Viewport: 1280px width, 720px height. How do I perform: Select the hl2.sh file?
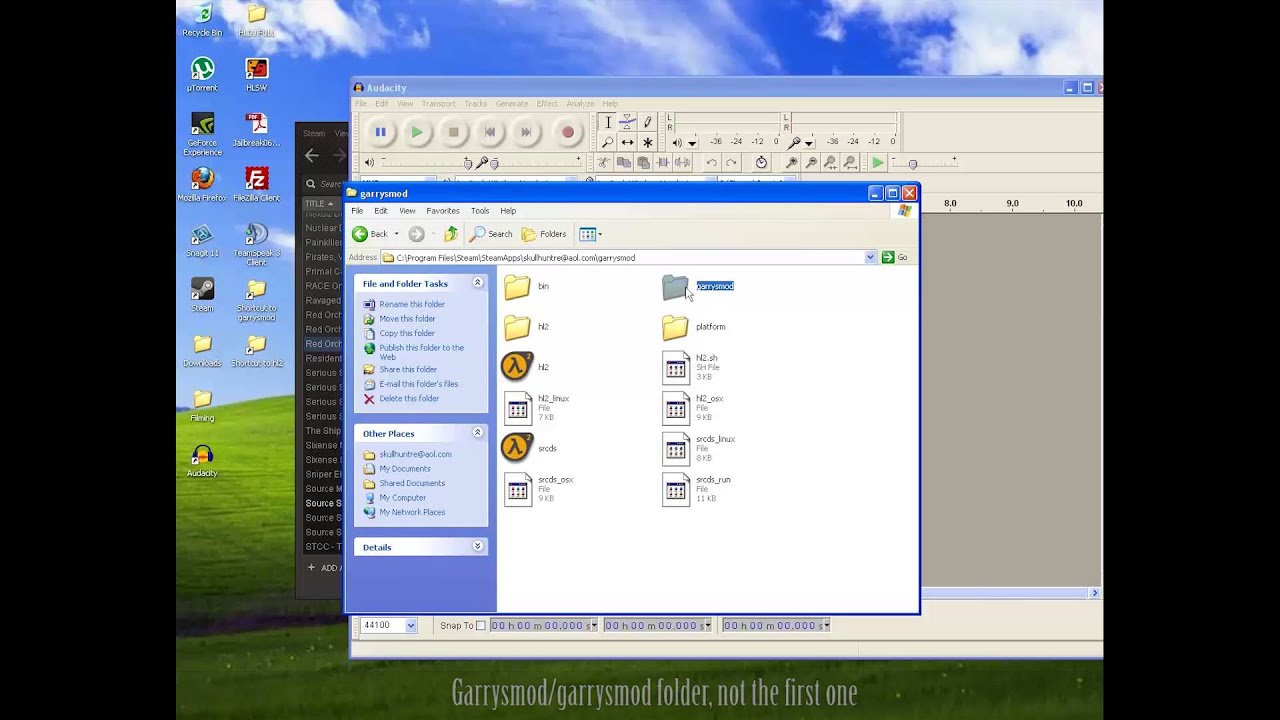pos(690,367)
